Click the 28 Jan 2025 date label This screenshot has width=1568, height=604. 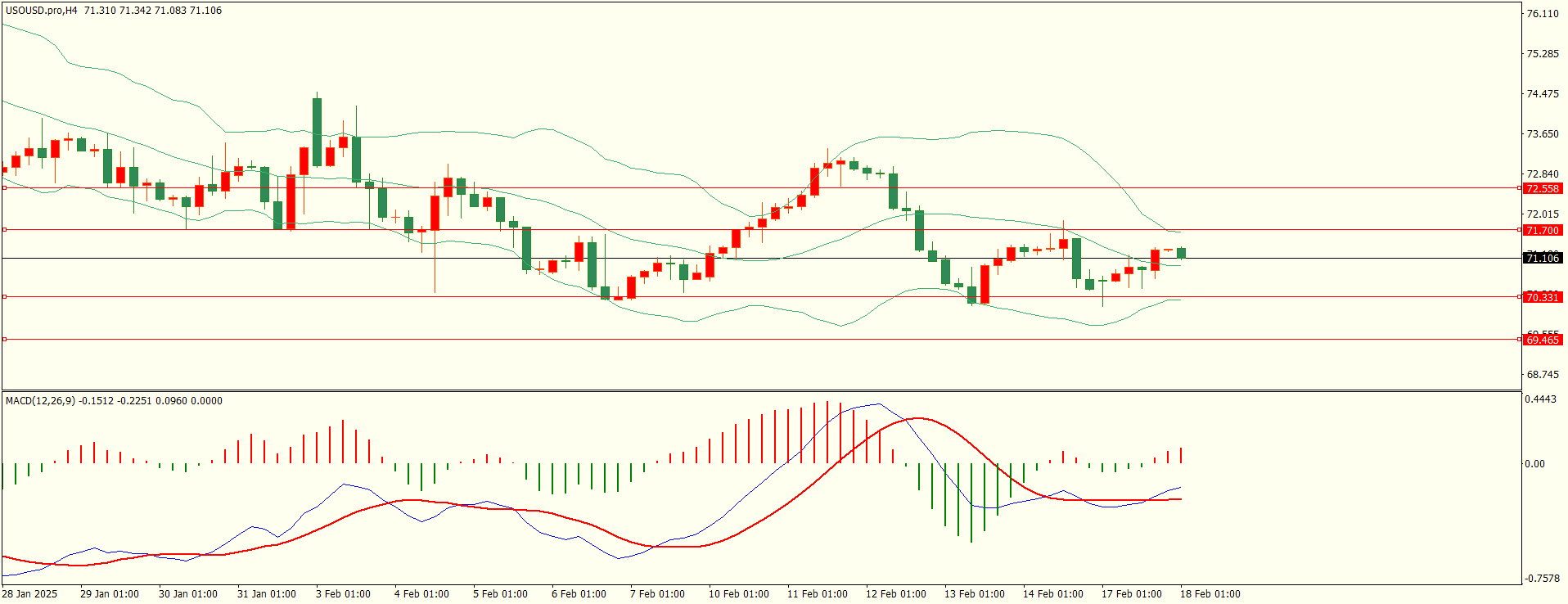pyautogui.click(x=29, y=594)
